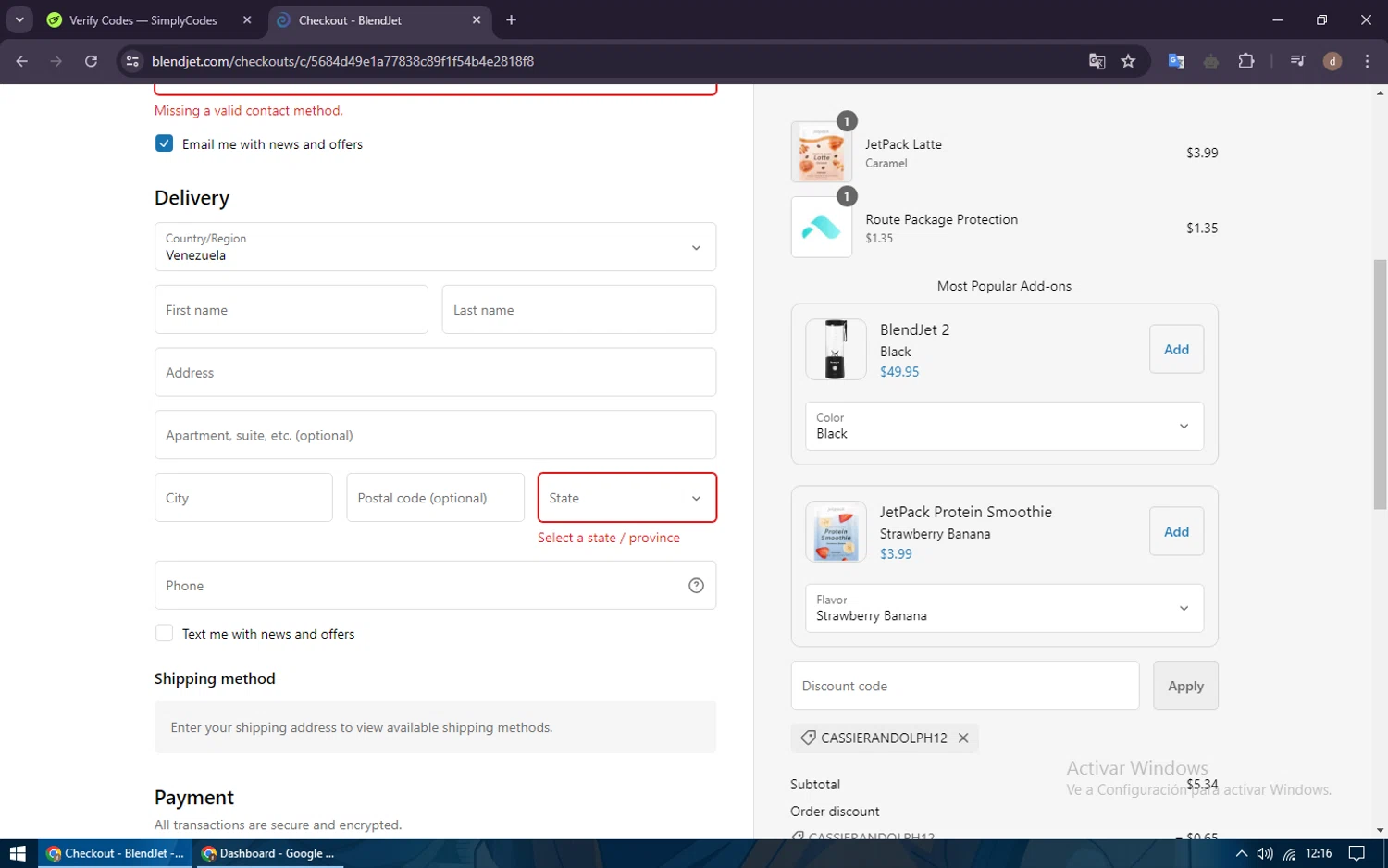This screenshot has height=868, width=1388.
Task: Open the Flavor dropdown for Protein Smoothie
Action: coord(1004,608)
